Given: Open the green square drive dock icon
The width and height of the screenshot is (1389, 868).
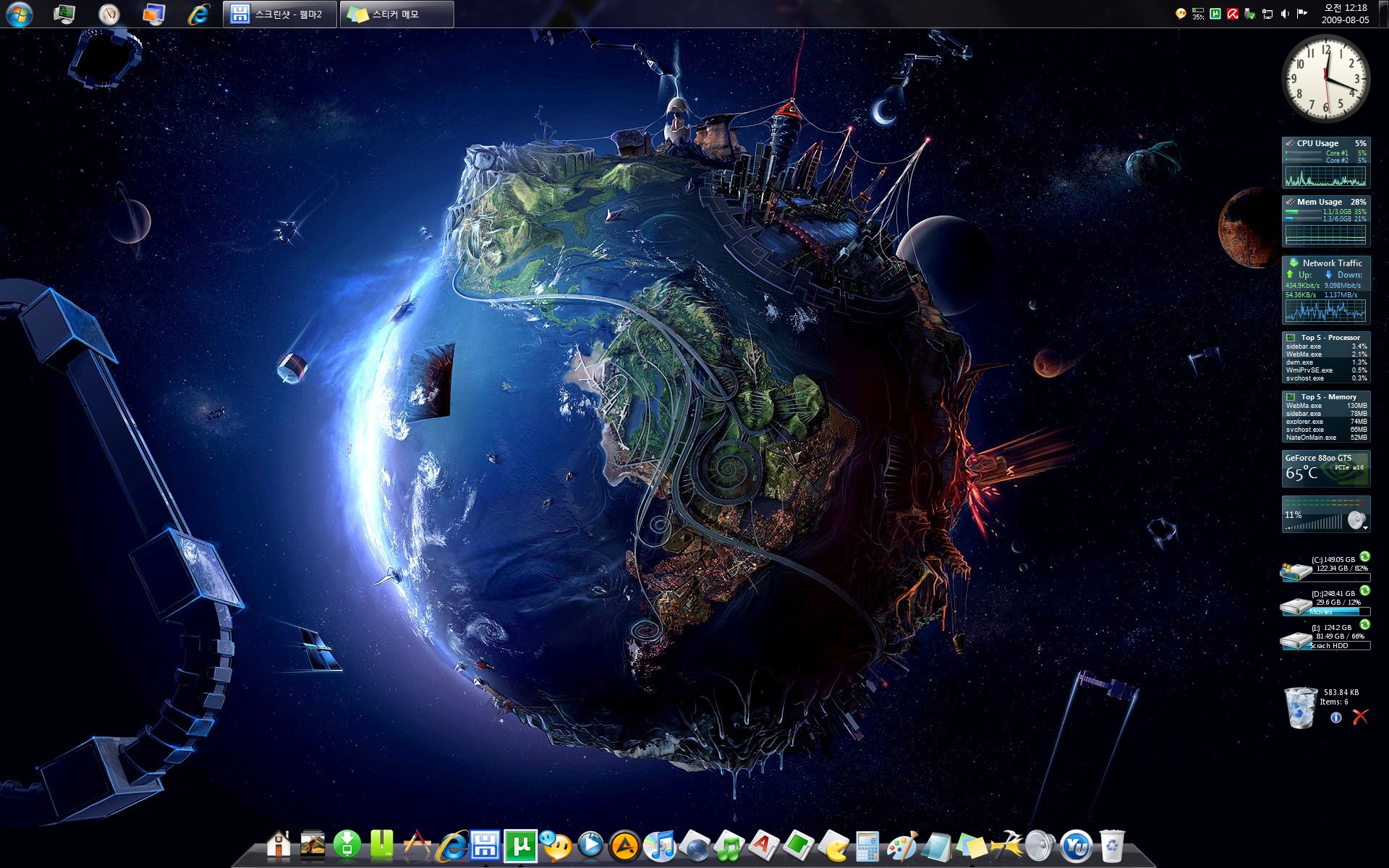Looking at the screenshot, I should pyautogui.click(x=799, y=845).
